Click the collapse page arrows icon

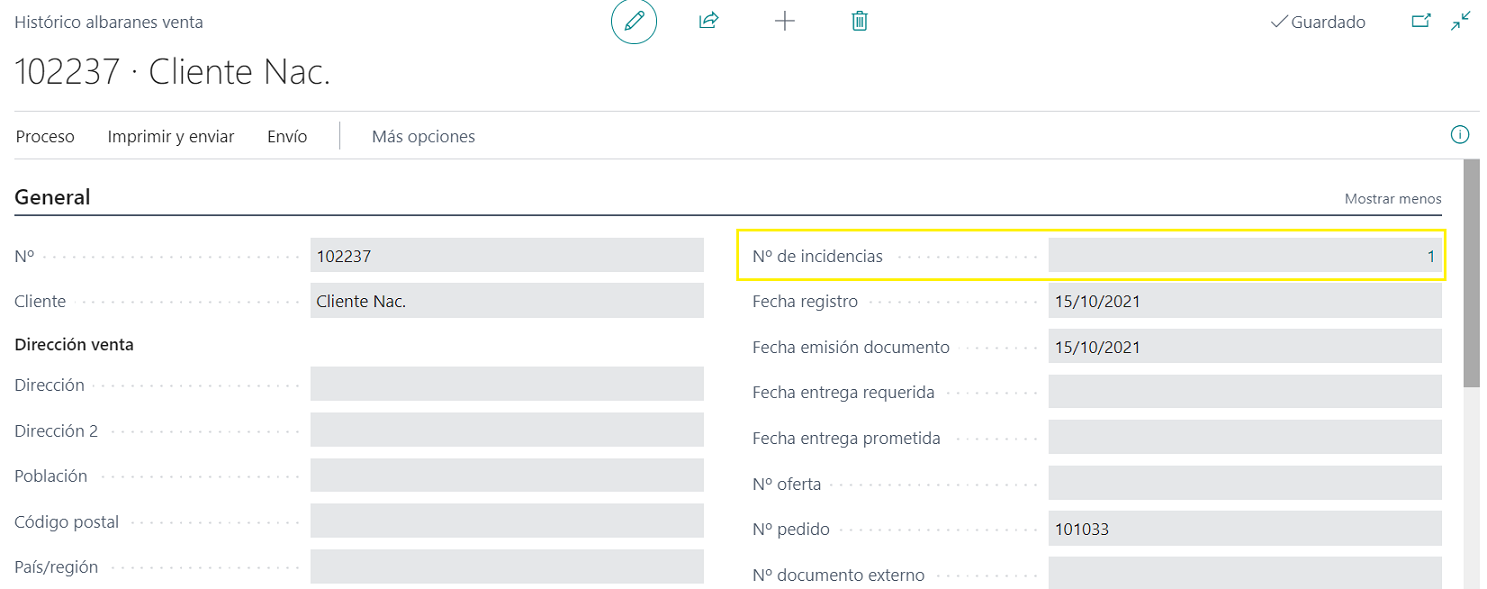[x=1461, y=21]
